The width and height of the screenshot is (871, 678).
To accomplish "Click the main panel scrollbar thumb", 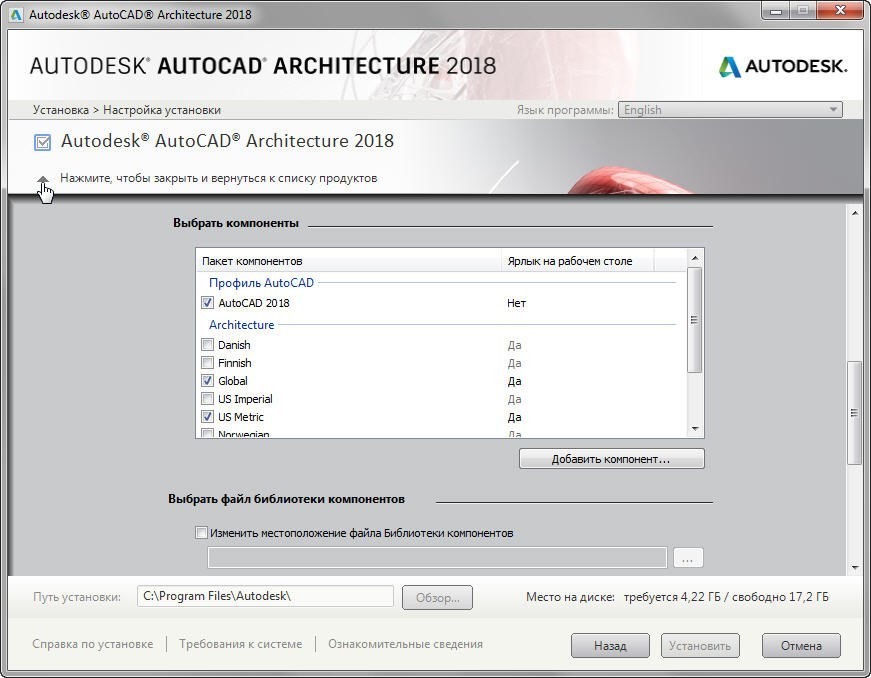I will click(854, 413).
